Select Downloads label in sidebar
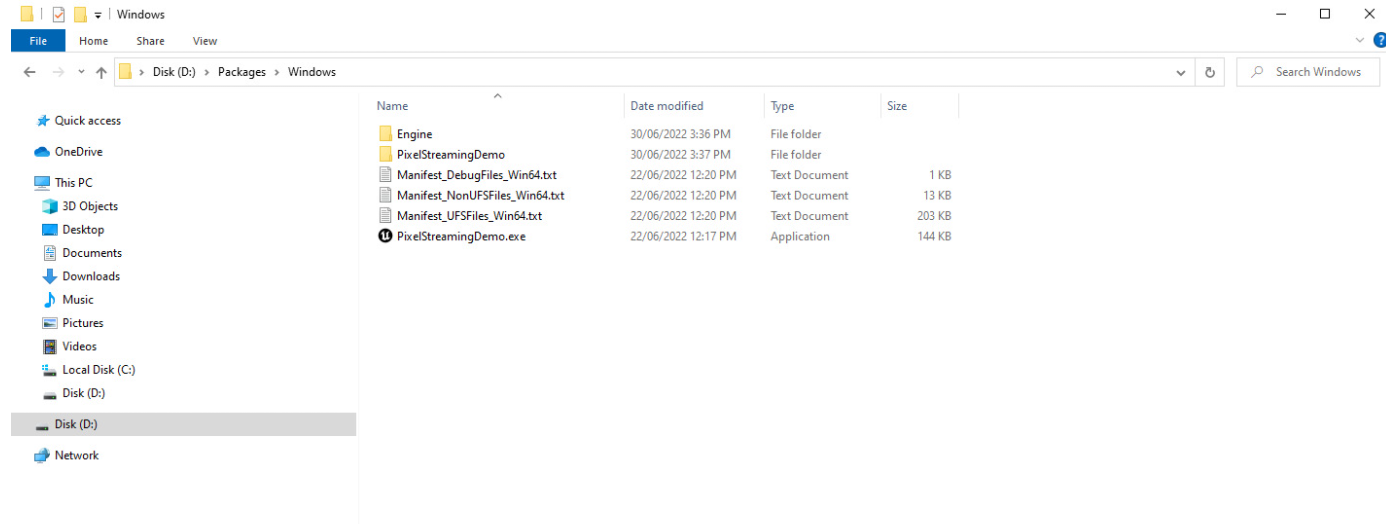This screenshot has height=524, width=1386. (91, 277)
